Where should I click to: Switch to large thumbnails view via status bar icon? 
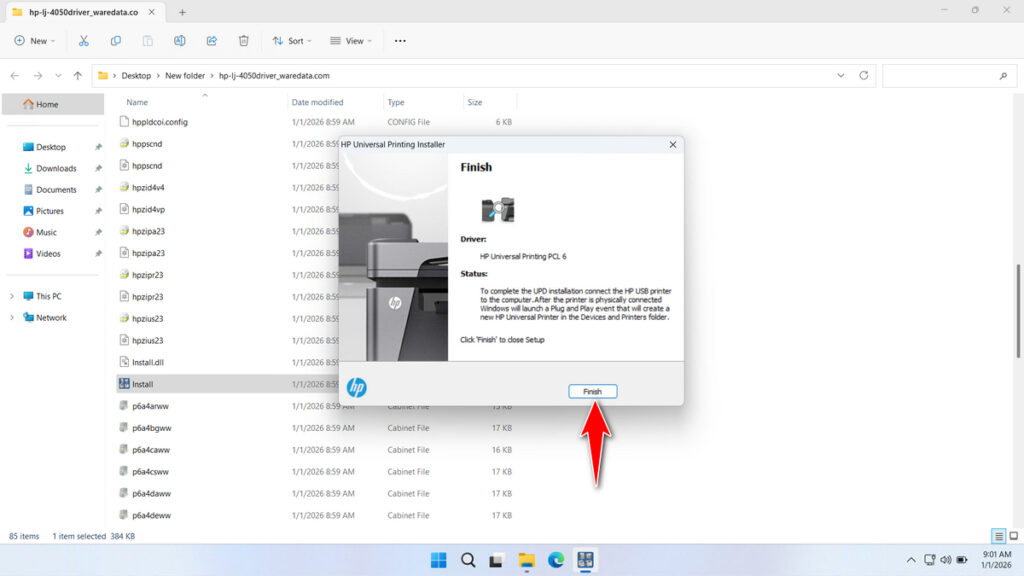pos(1012,536)
